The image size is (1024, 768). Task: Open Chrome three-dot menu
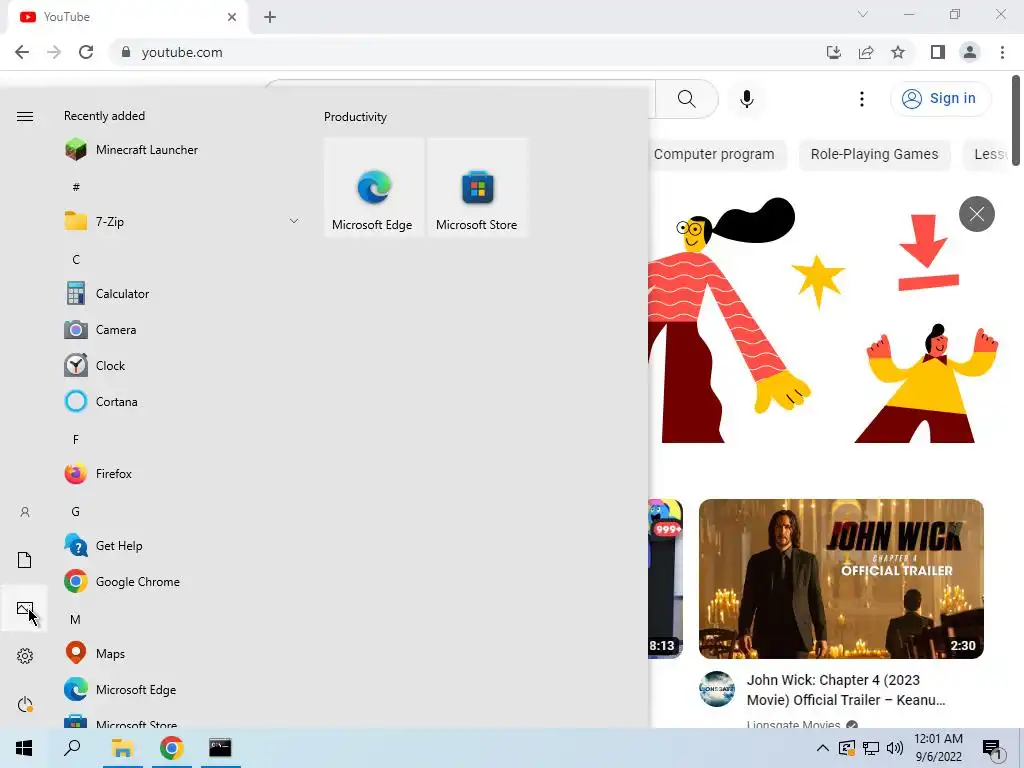coord(1002,52)
